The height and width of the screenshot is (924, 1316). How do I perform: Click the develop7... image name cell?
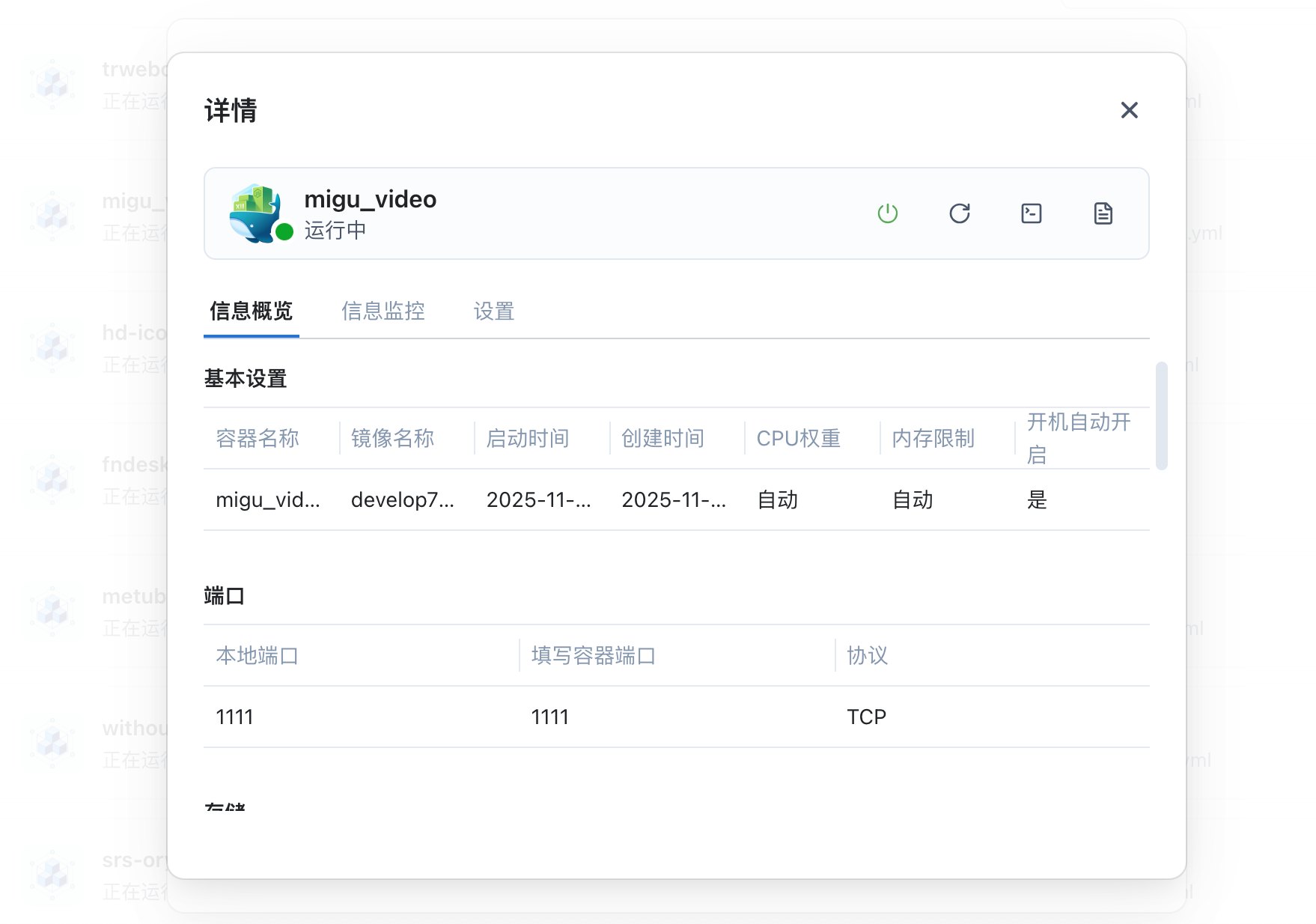(x=402, y=499)
